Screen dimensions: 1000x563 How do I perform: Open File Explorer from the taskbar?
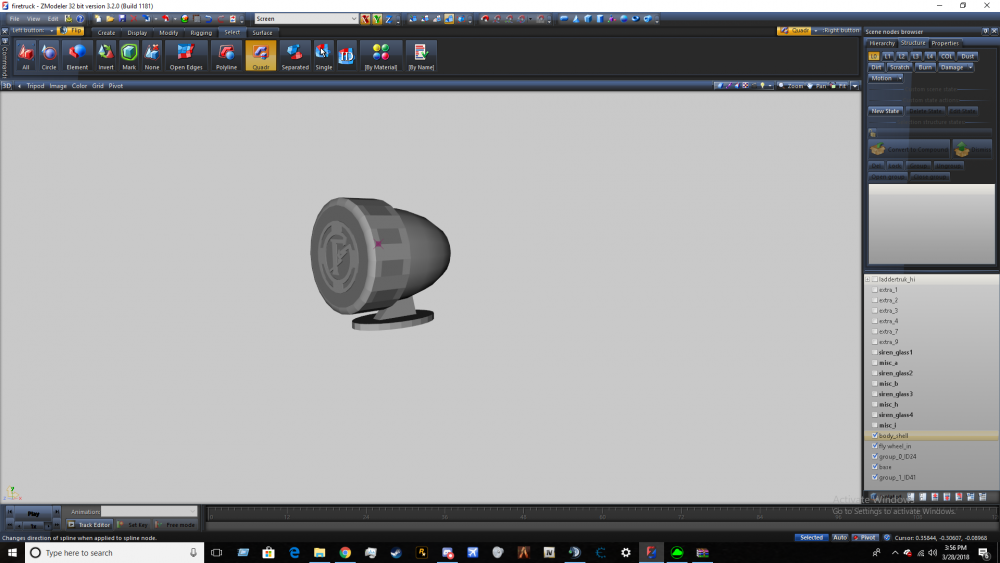[320, 553]
